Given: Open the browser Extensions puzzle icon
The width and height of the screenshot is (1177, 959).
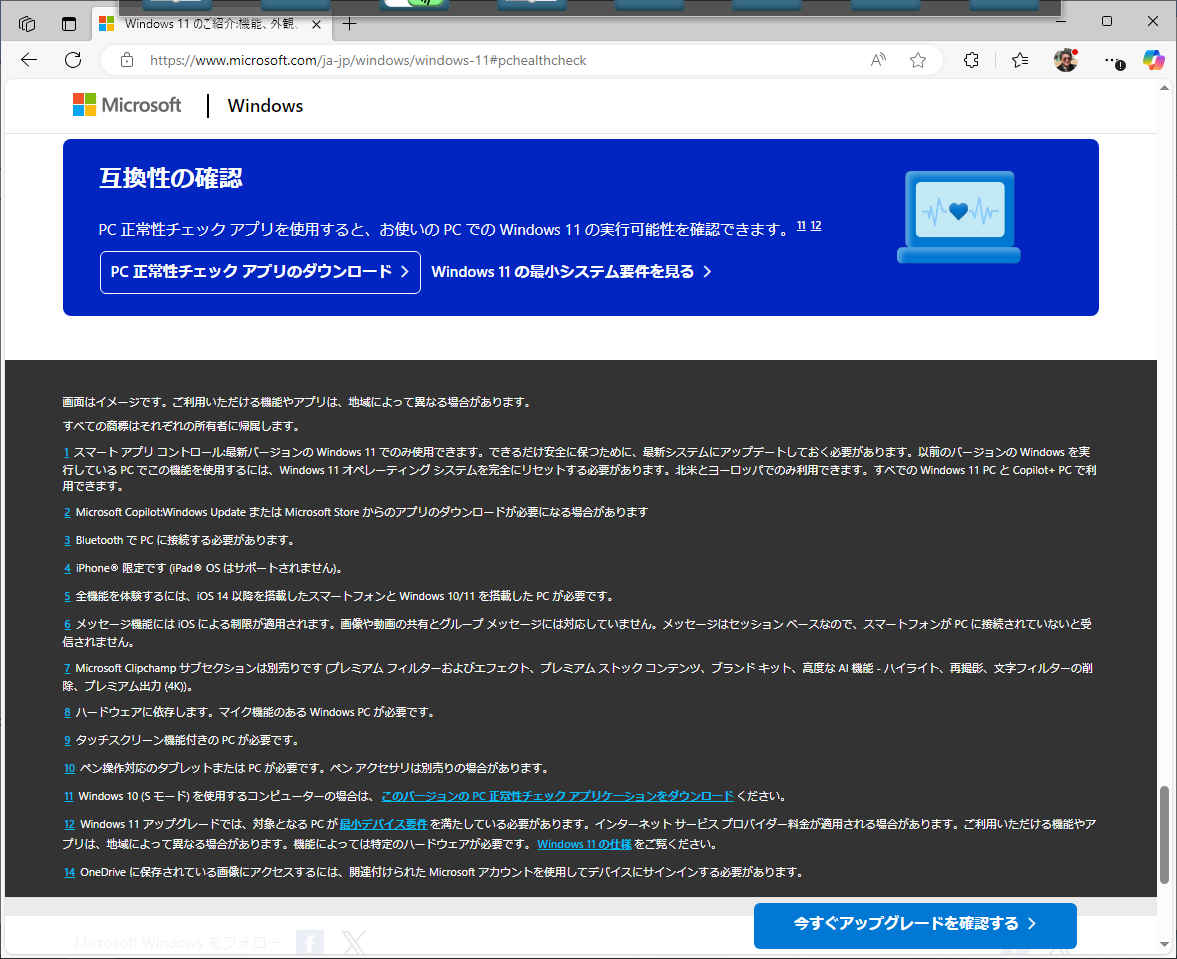Looking at the screenshot, I should 971,60.
